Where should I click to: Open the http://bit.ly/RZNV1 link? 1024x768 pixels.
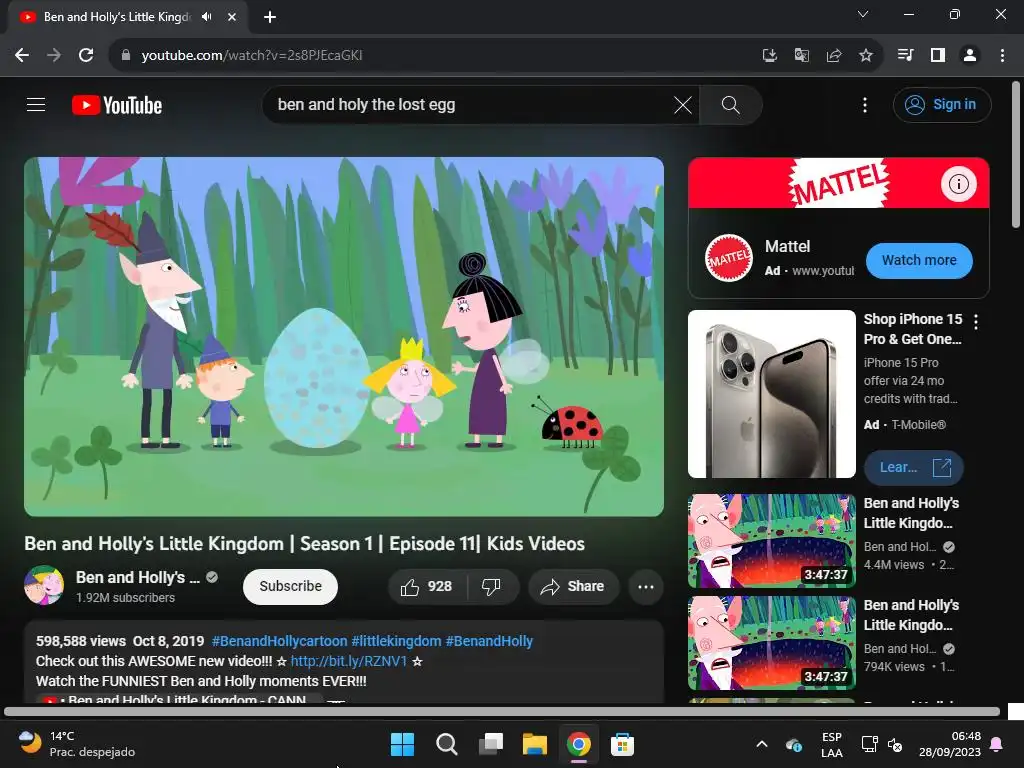[x=349, y=662]
